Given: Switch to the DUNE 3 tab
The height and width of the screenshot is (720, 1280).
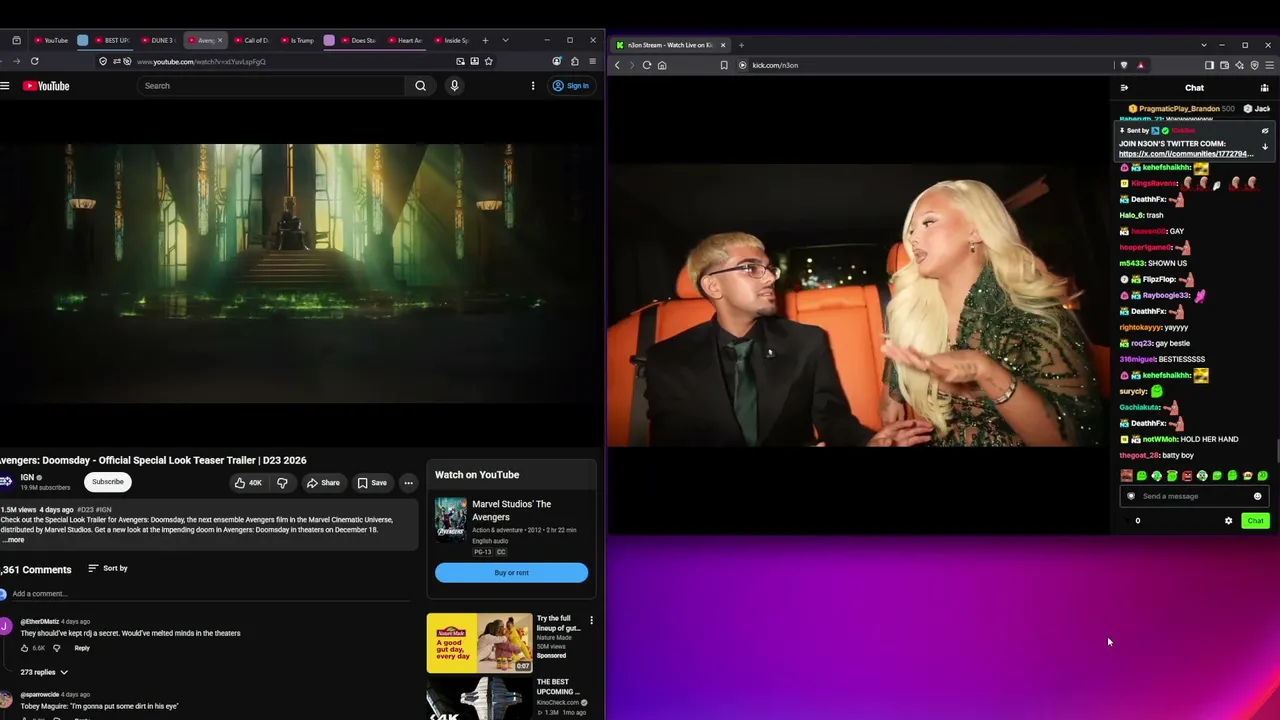Looking at the screenshot, I should tap(158, 40).
